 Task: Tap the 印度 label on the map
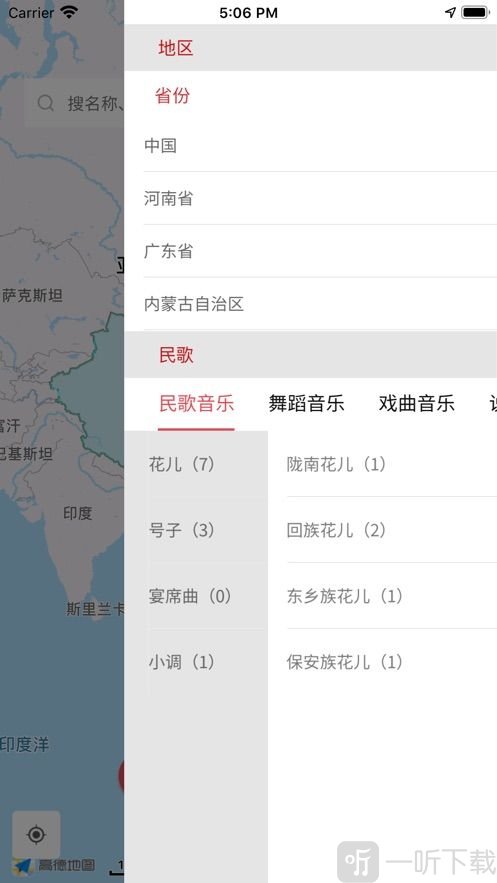click(77, 513)
